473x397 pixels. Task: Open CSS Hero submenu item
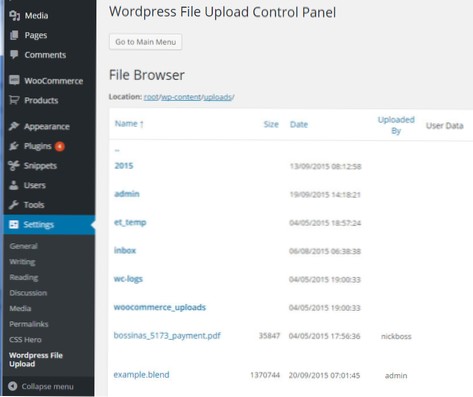point(25,339)
